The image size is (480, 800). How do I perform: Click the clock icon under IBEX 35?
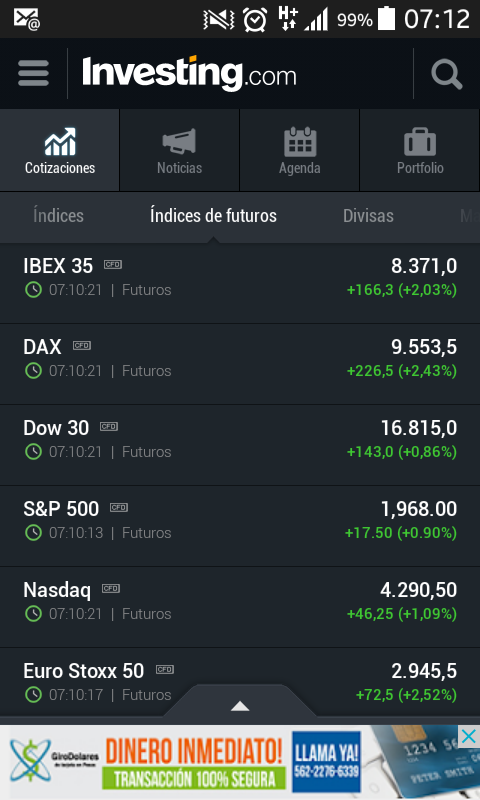33,290
